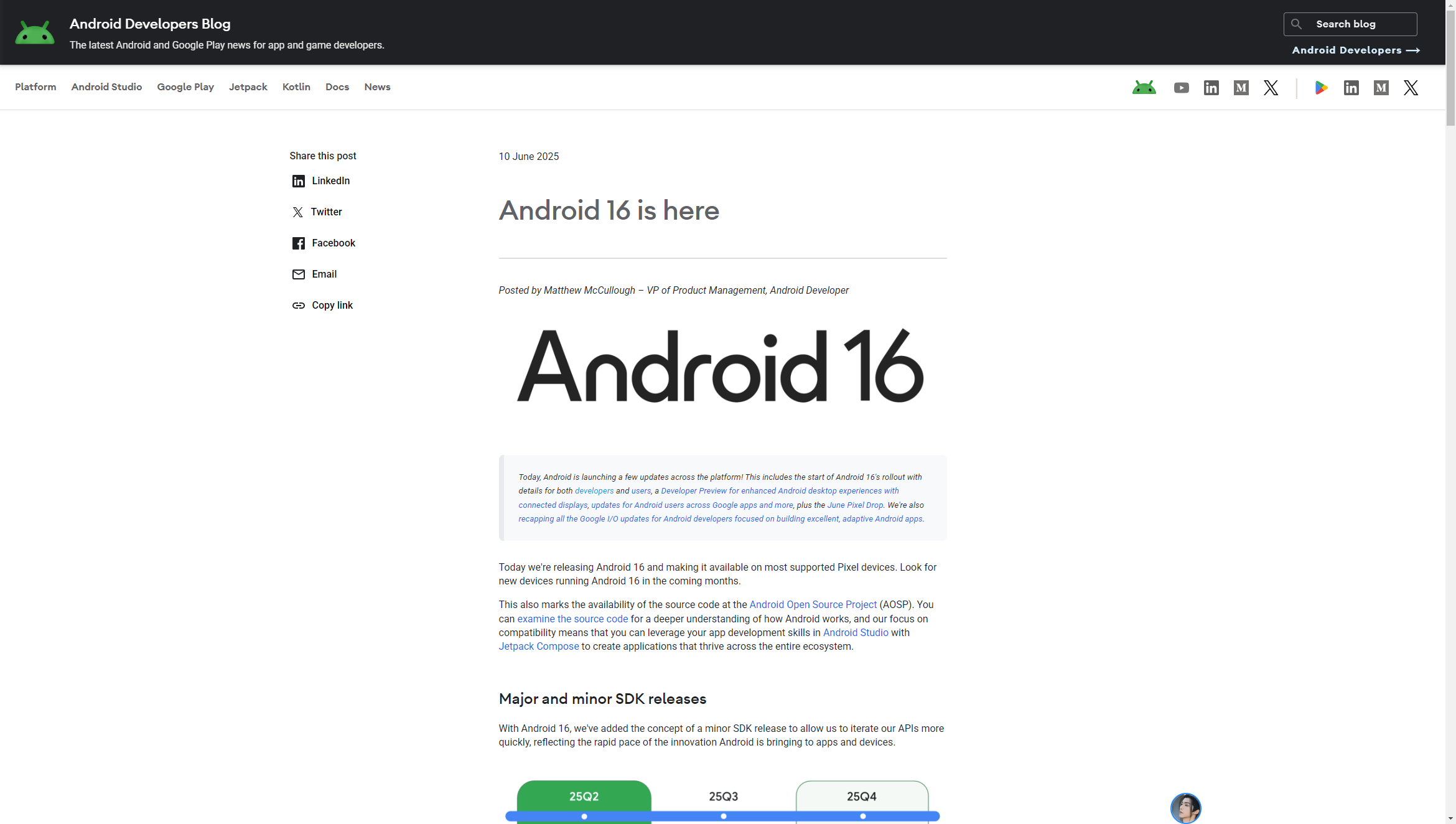The height and width of the screenshot is (824, 1456).
Task: Open the Medium icon for Android Developers
Action: (x=1241, y=88)
